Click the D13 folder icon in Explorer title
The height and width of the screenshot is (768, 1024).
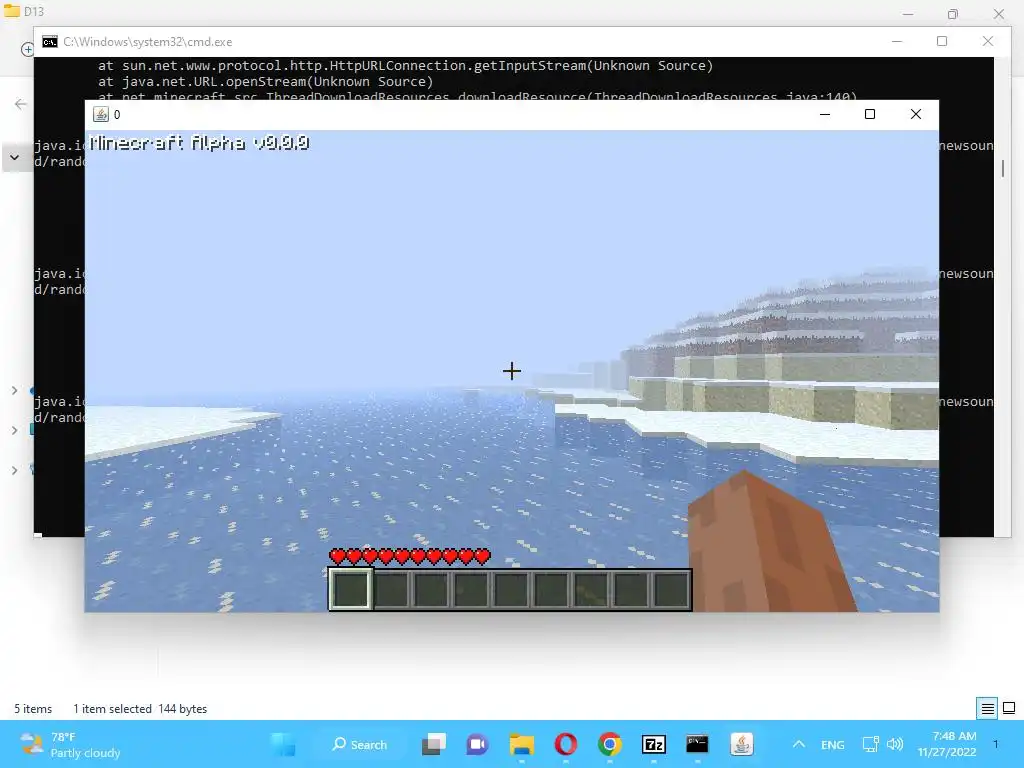[x=12, y=11]
